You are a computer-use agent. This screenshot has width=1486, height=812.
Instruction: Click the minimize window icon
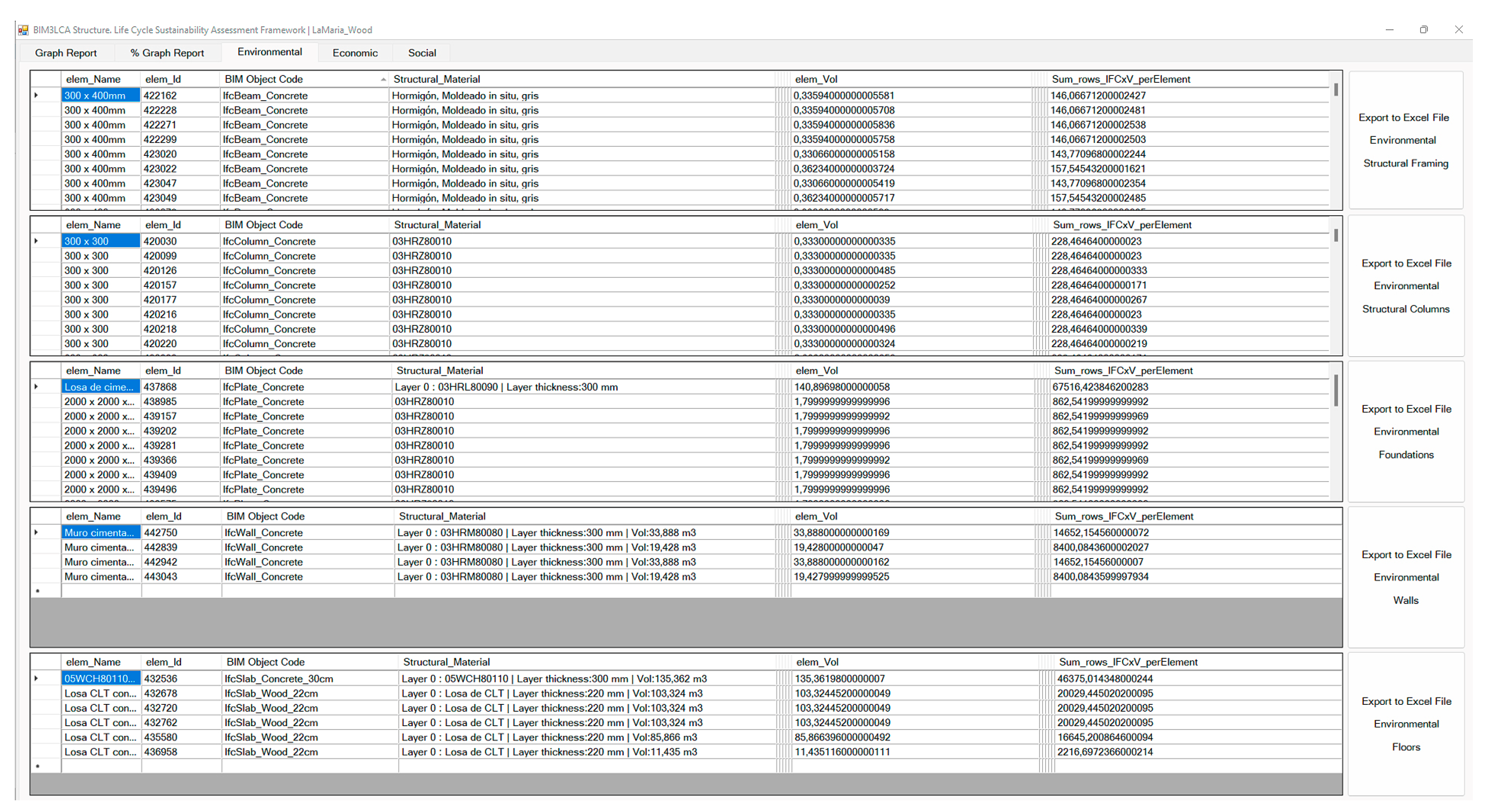(1389, 29)
